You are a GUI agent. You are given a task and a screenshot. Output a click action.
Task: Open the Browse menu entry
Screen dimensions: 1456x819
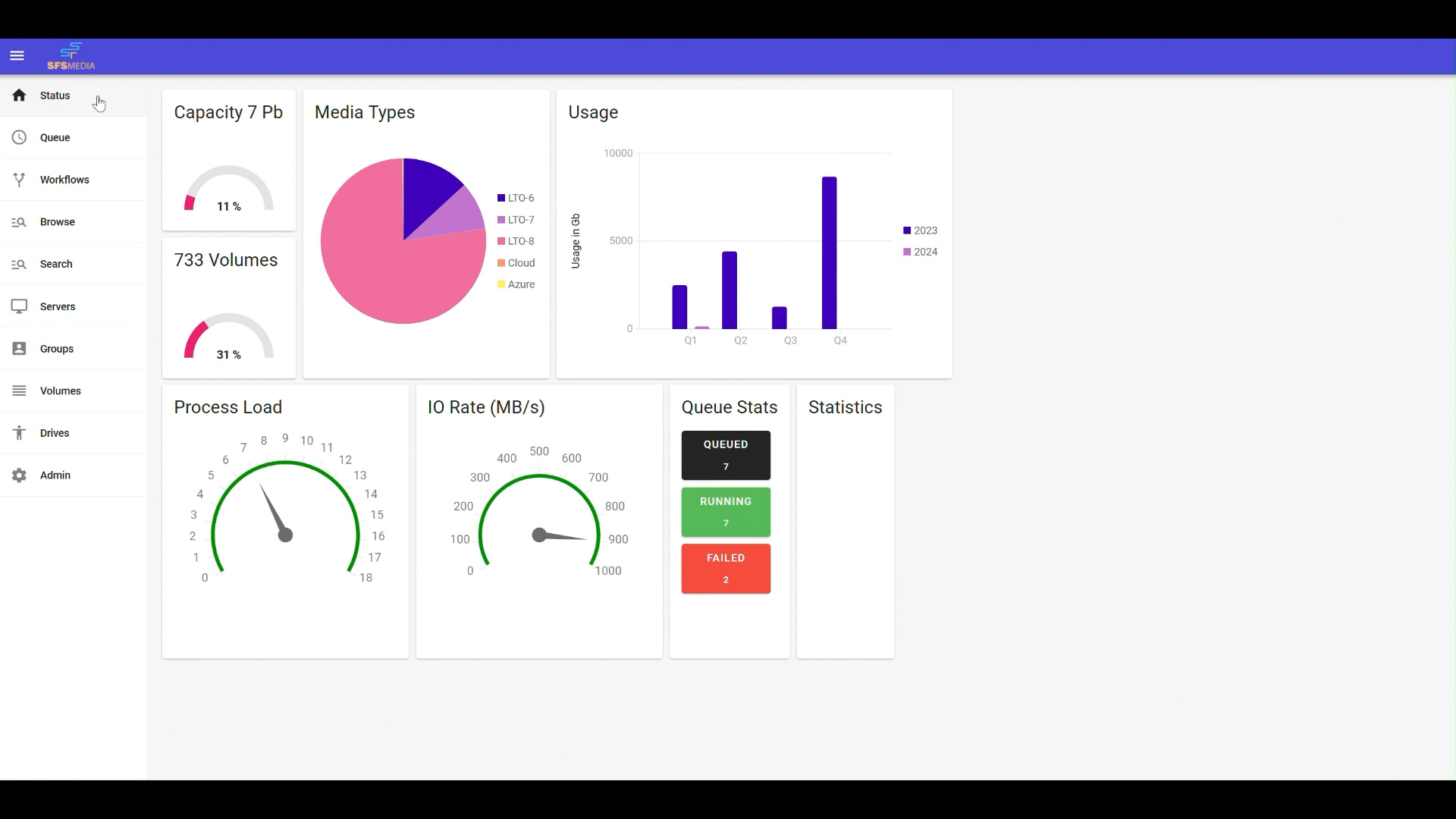click(x=73, y=222)
